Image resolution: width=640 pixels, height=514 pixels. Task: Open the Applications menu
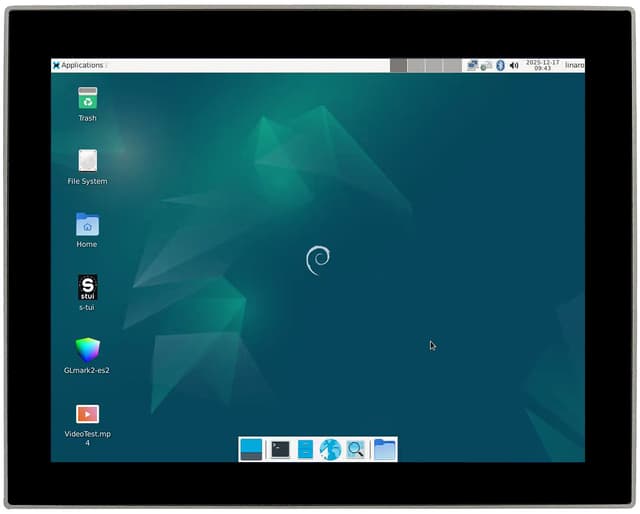[x=78, y=65]
